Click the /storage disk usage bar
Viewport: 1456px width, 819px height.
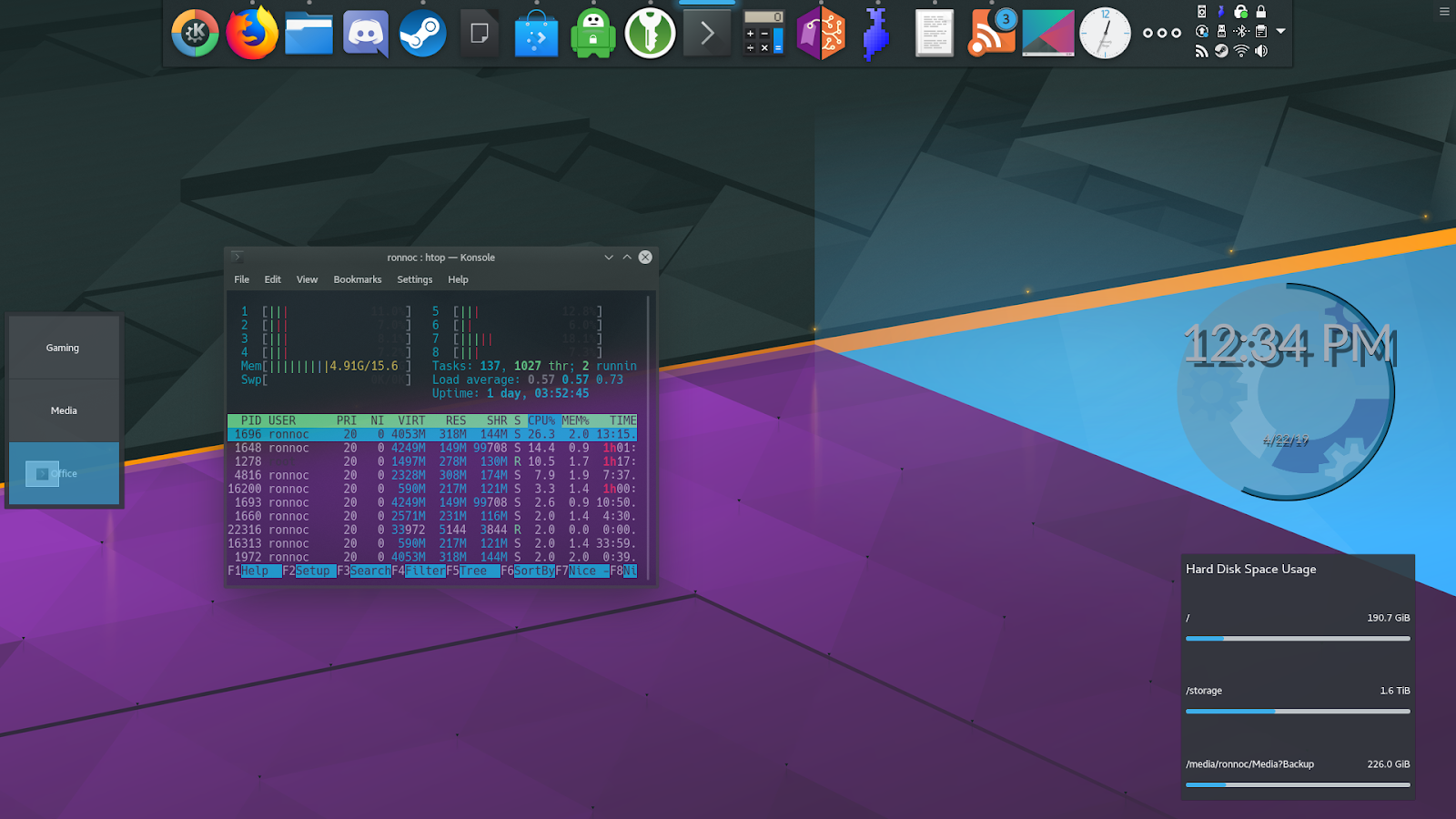pyautogui.click(x=1298, y=712)
